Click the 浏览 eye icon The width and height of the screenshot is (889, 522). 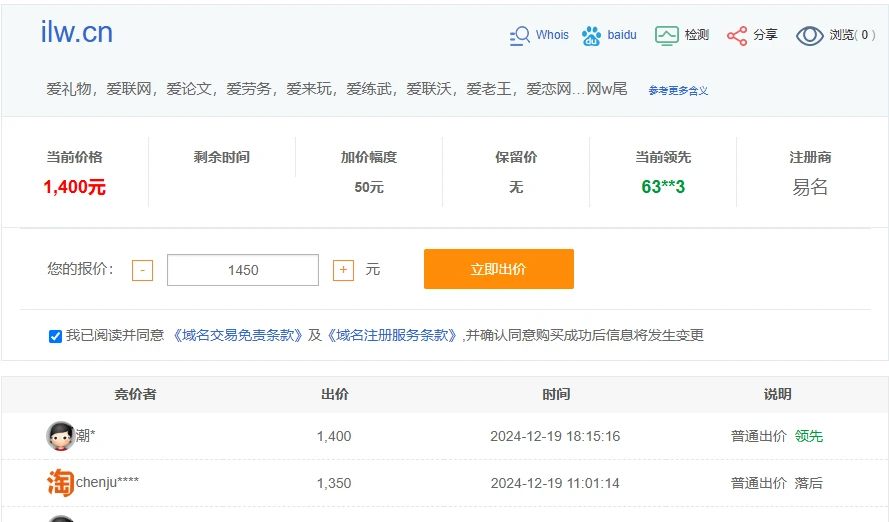click(x=809, y=36)
